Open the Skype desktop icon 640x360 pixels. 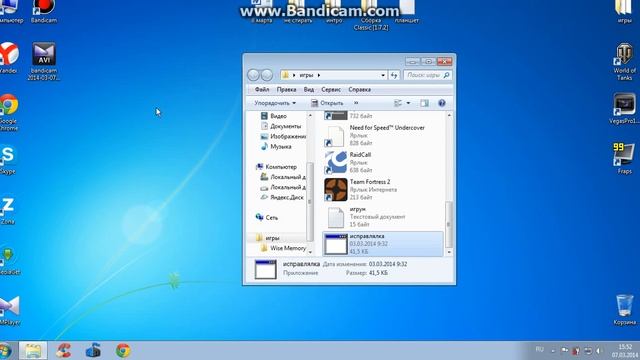click(x=7, y=160)
